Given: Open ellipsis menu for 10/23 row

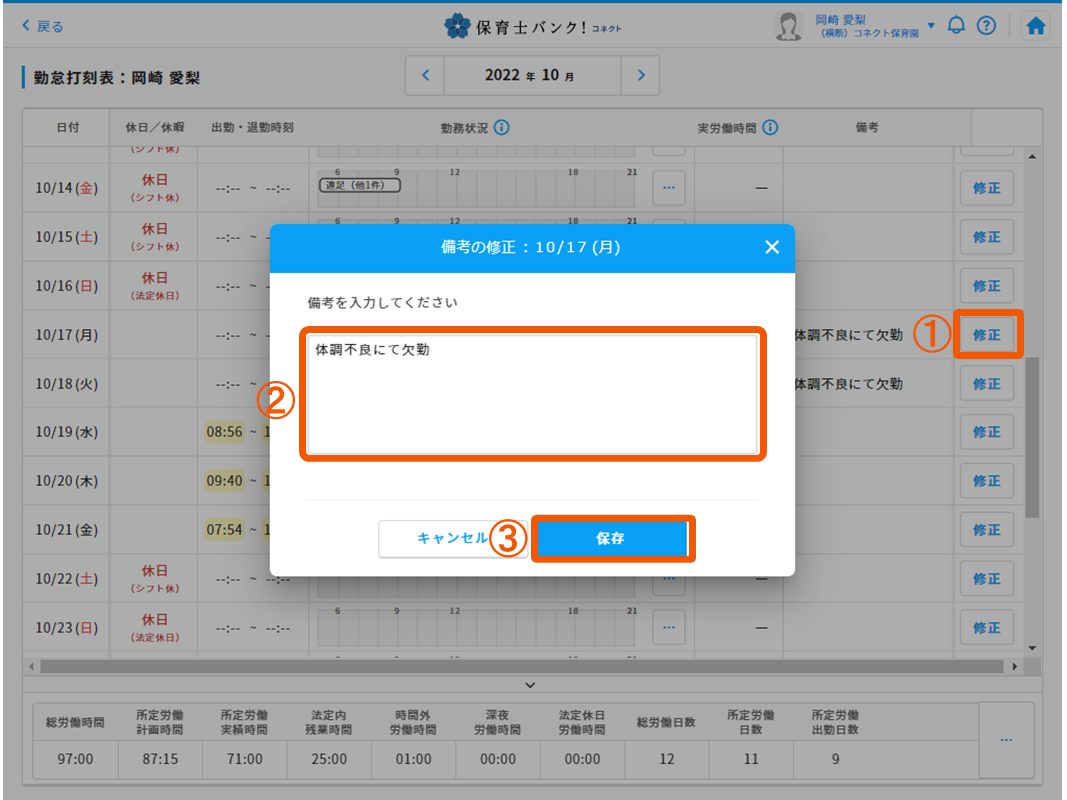Looking at the screenshot, I should tap(668, 627).
